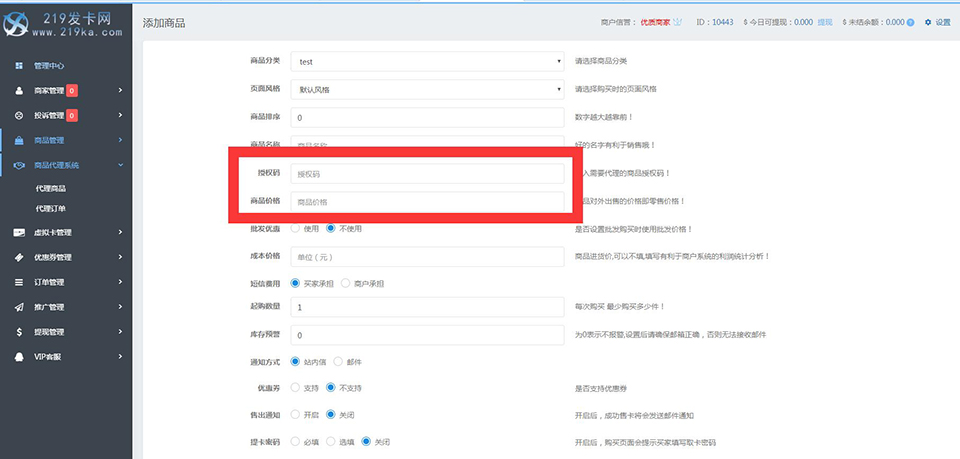The height and width of the screenshot is (459, 960).
Task: Click the help icon beside 未结余额
Action: pyautogui.click(x=910, y=22)
